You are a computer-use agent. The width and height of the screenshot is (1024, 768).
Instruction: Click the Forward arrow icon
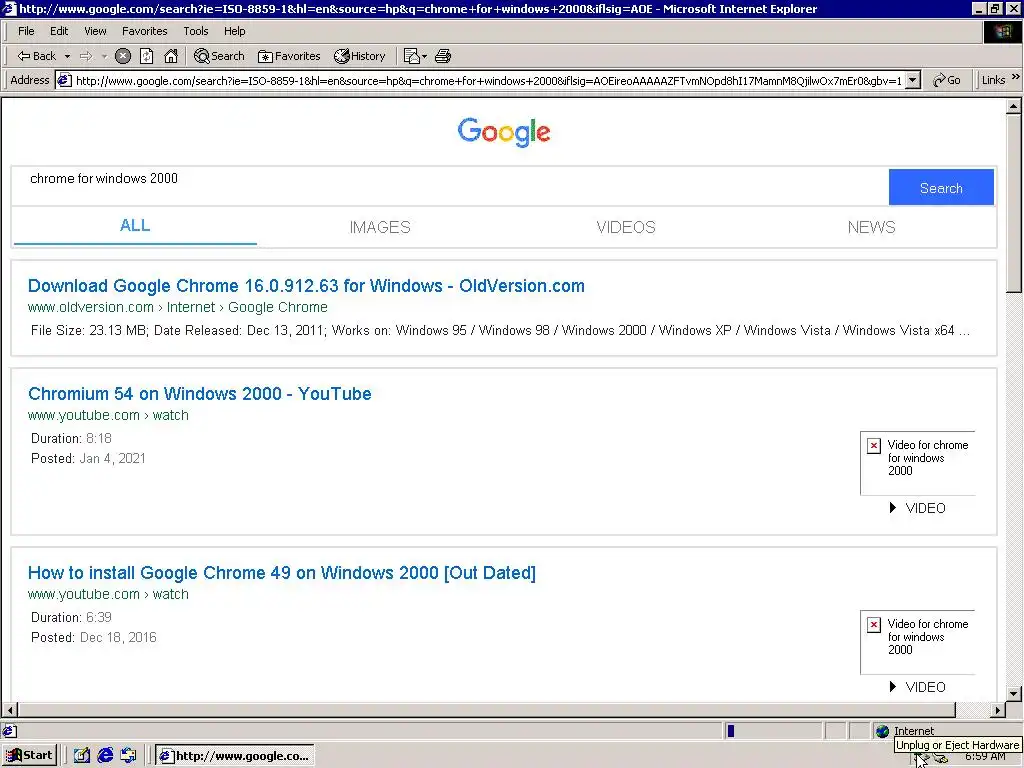pos(86,56)
